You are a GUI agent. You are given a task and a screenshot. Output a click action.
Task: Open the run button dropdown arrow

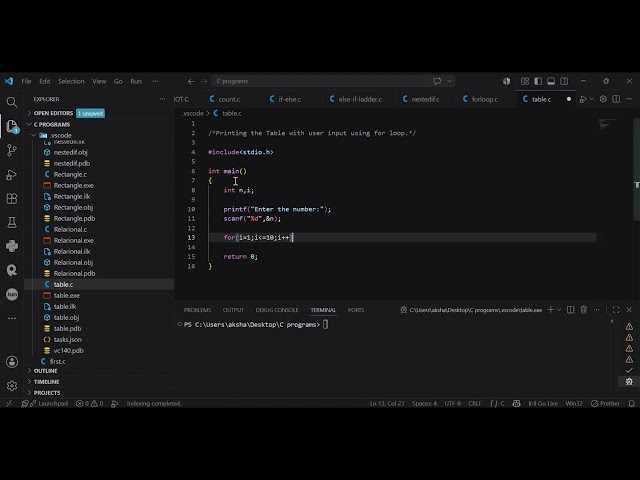coord(591,99)
